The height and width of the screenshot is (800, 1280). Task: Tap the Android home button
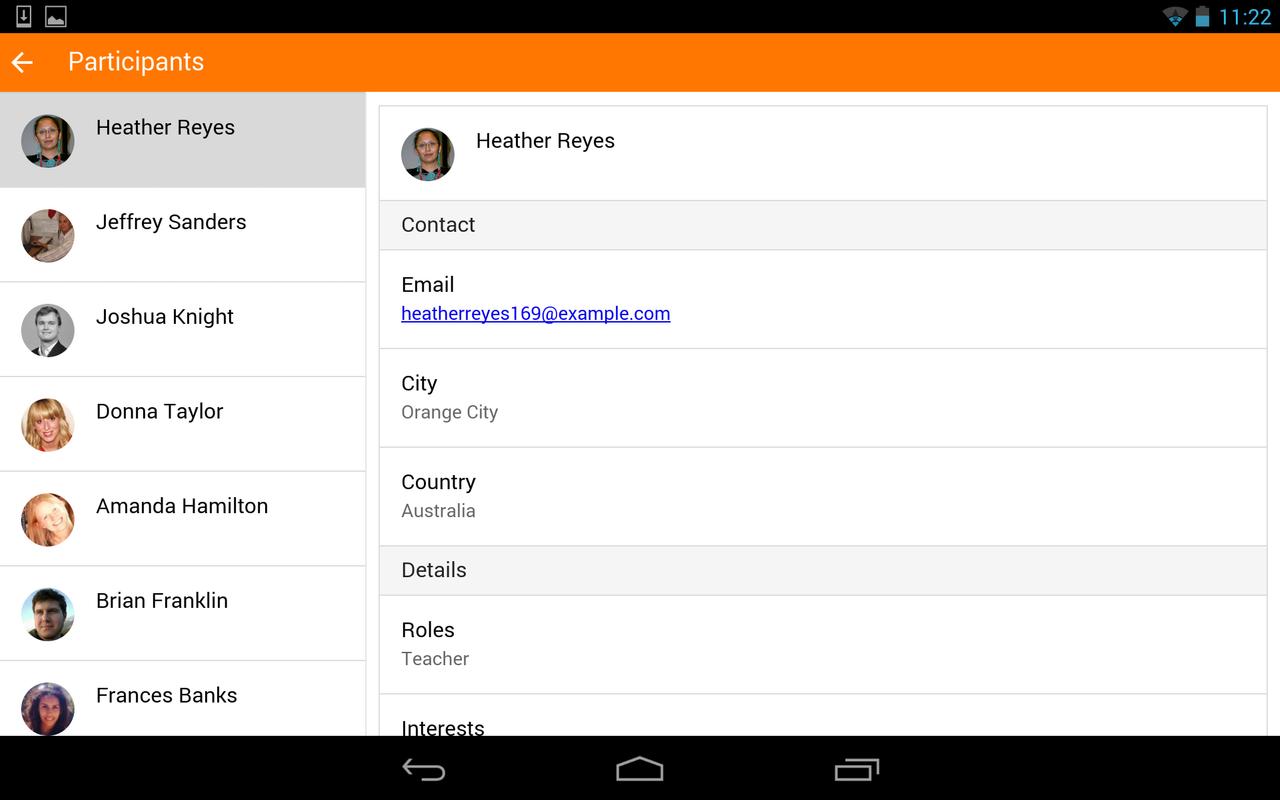pyautogui.click(x=640, y=769)
